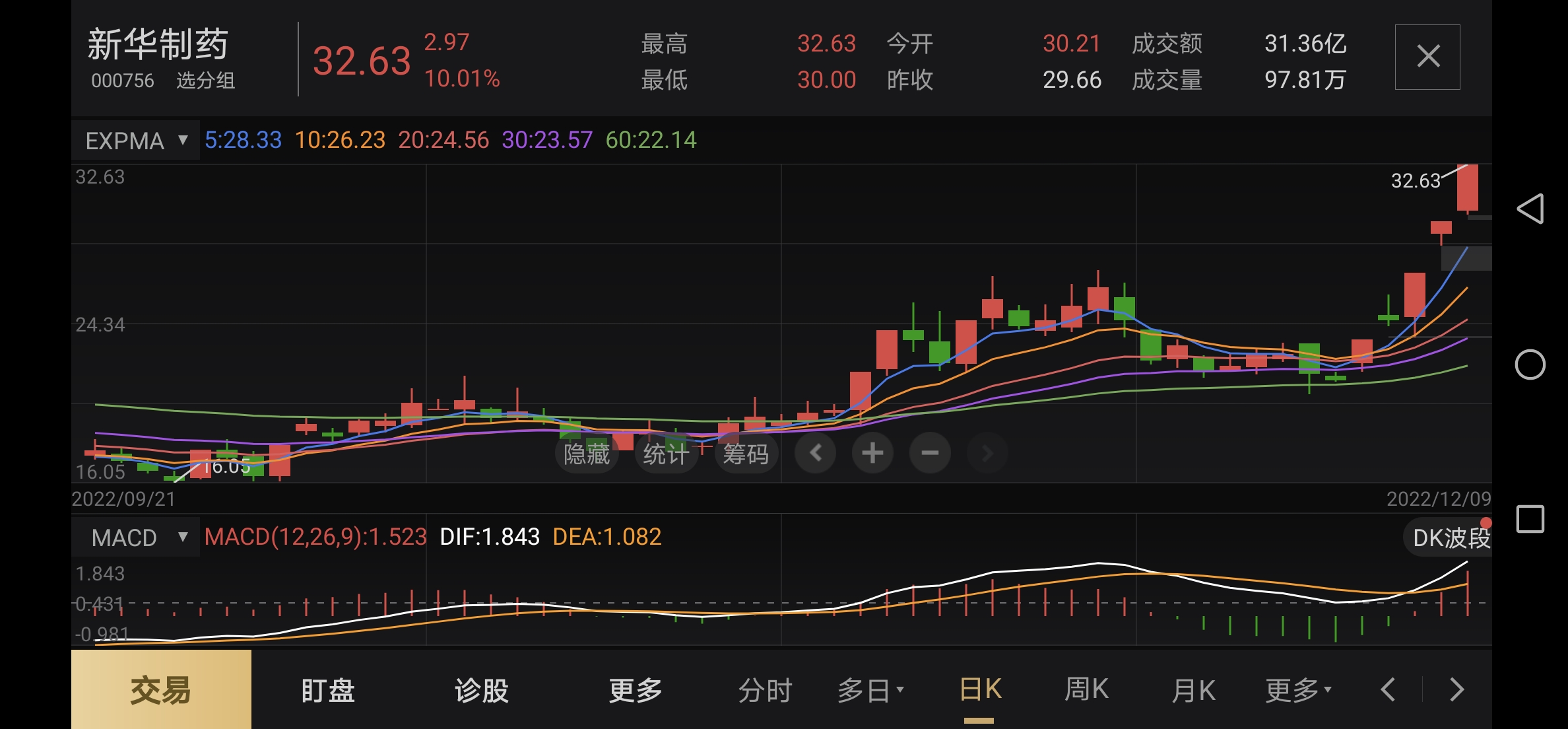Switch to the 周K weekly chart tab

[x=1085, y=690]
